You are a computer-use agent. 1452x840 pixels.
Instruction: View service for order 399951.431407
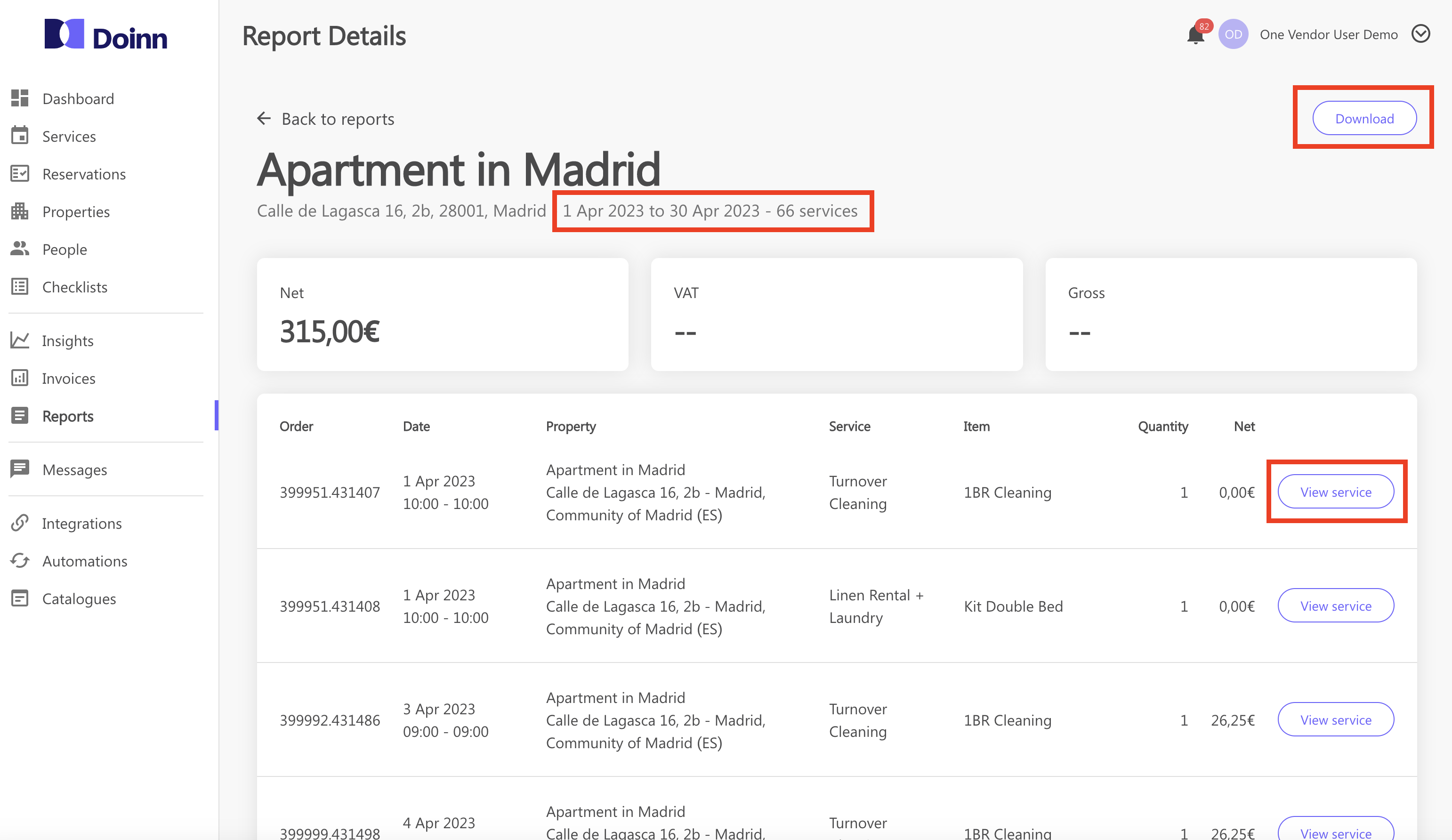[1336, 492]
